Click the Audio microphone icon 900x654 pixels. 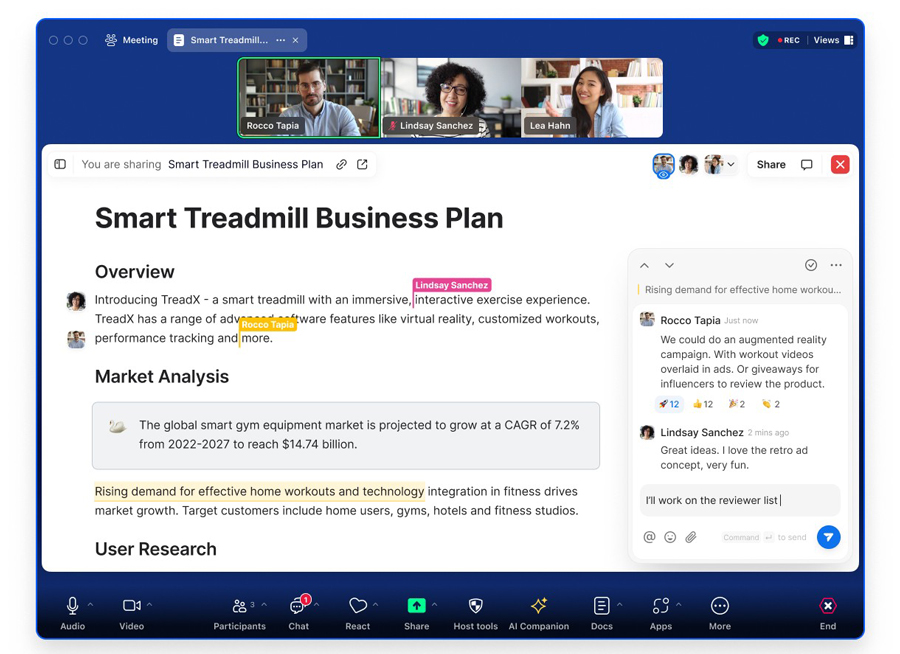click(x=72, y=606)
